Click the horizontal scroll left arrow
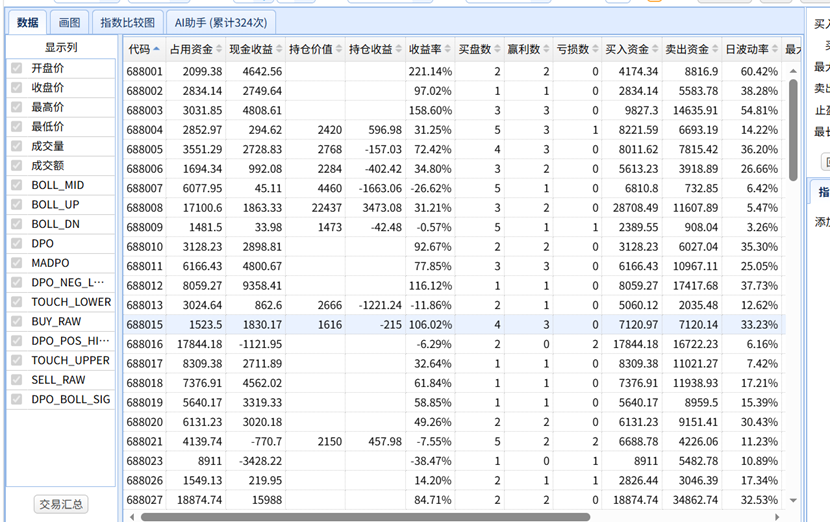The width and height of the screenshot is (830, 522). [x=132, y=517]
